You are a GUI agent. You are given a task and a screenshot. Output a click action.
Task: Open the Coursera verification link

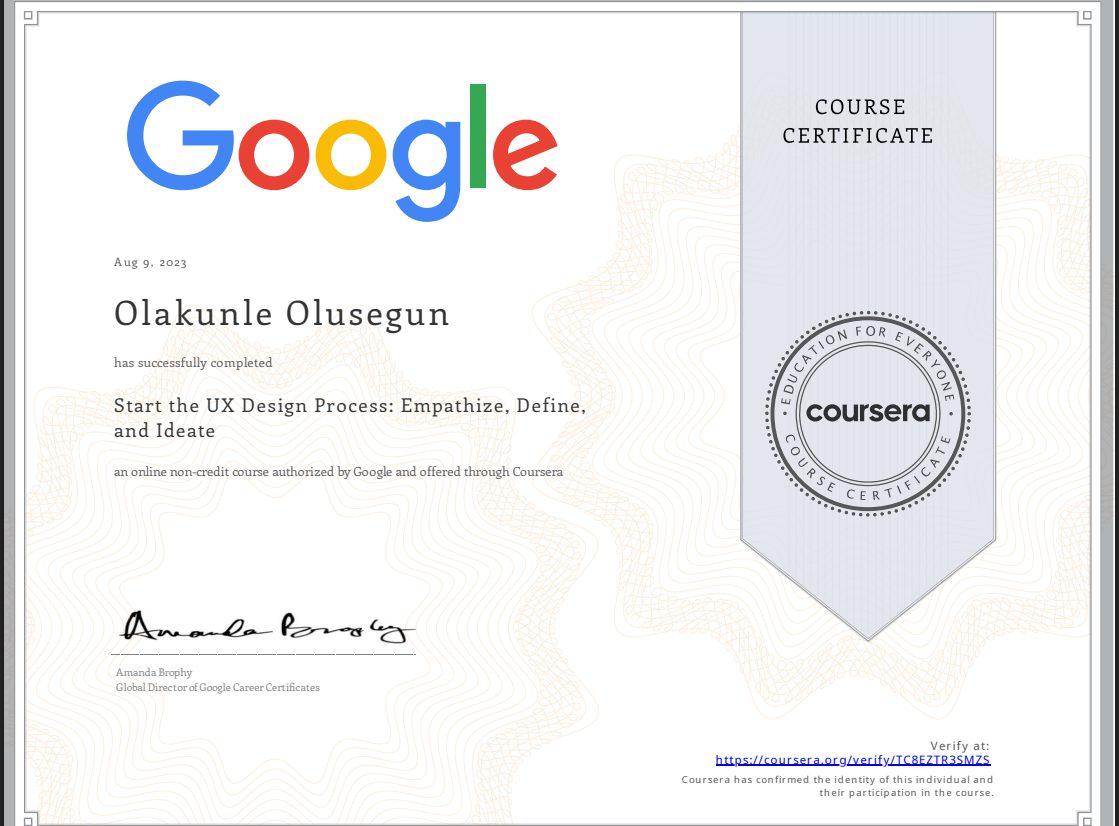[x=853, y=760]
